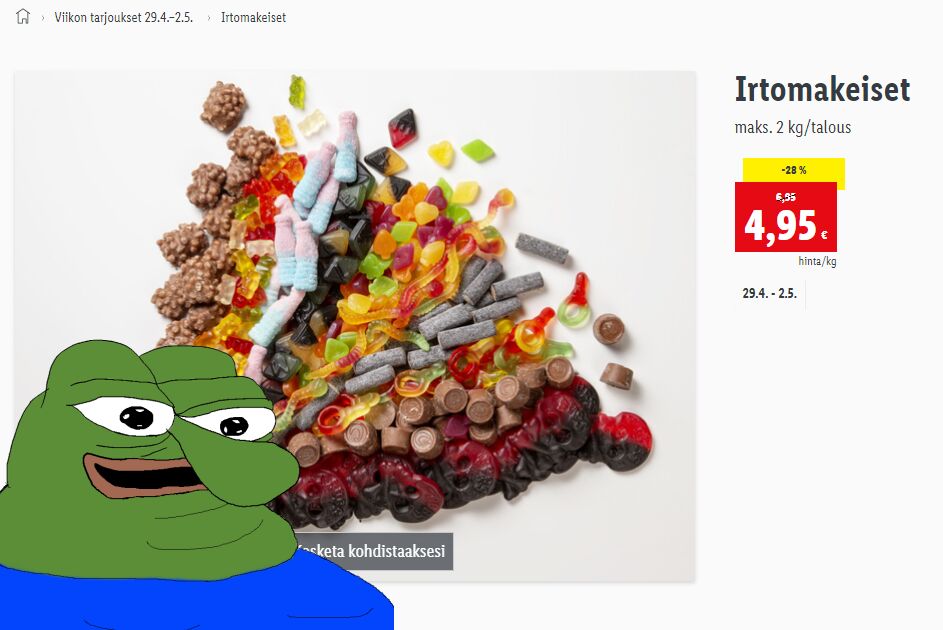Screen dimensions: 943x630
Task: Click the chevron before Irtomakeiset breadcrumb
Action: point(209,18)
